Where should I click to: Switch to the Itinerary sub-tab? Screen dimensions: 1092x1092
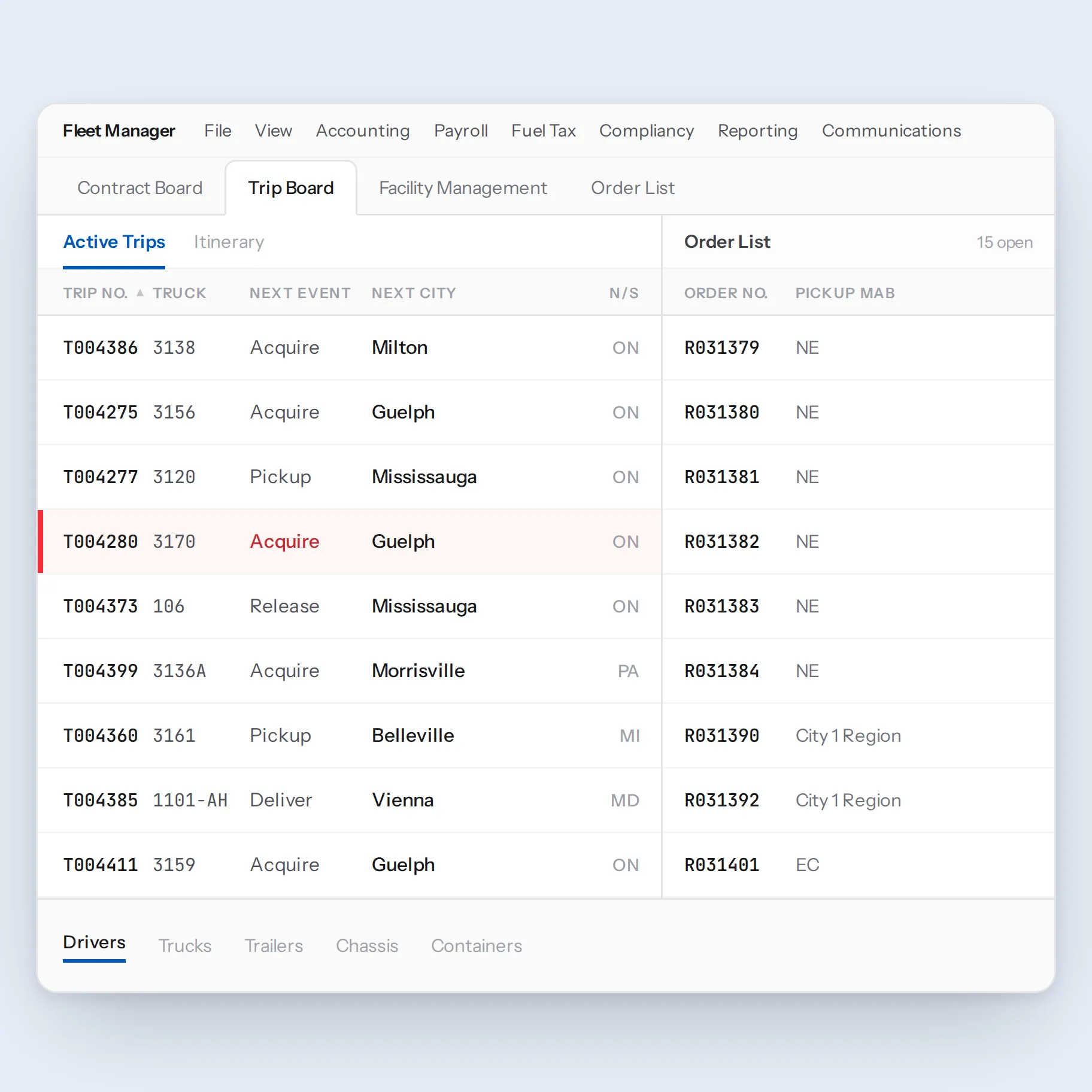229,242
